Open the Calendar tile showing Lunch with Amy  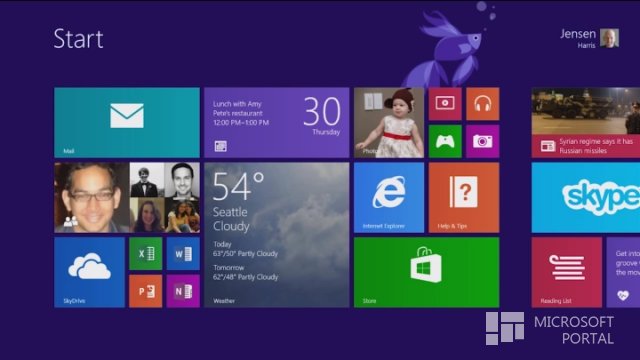pyautogui.click(x=277, y=122)
